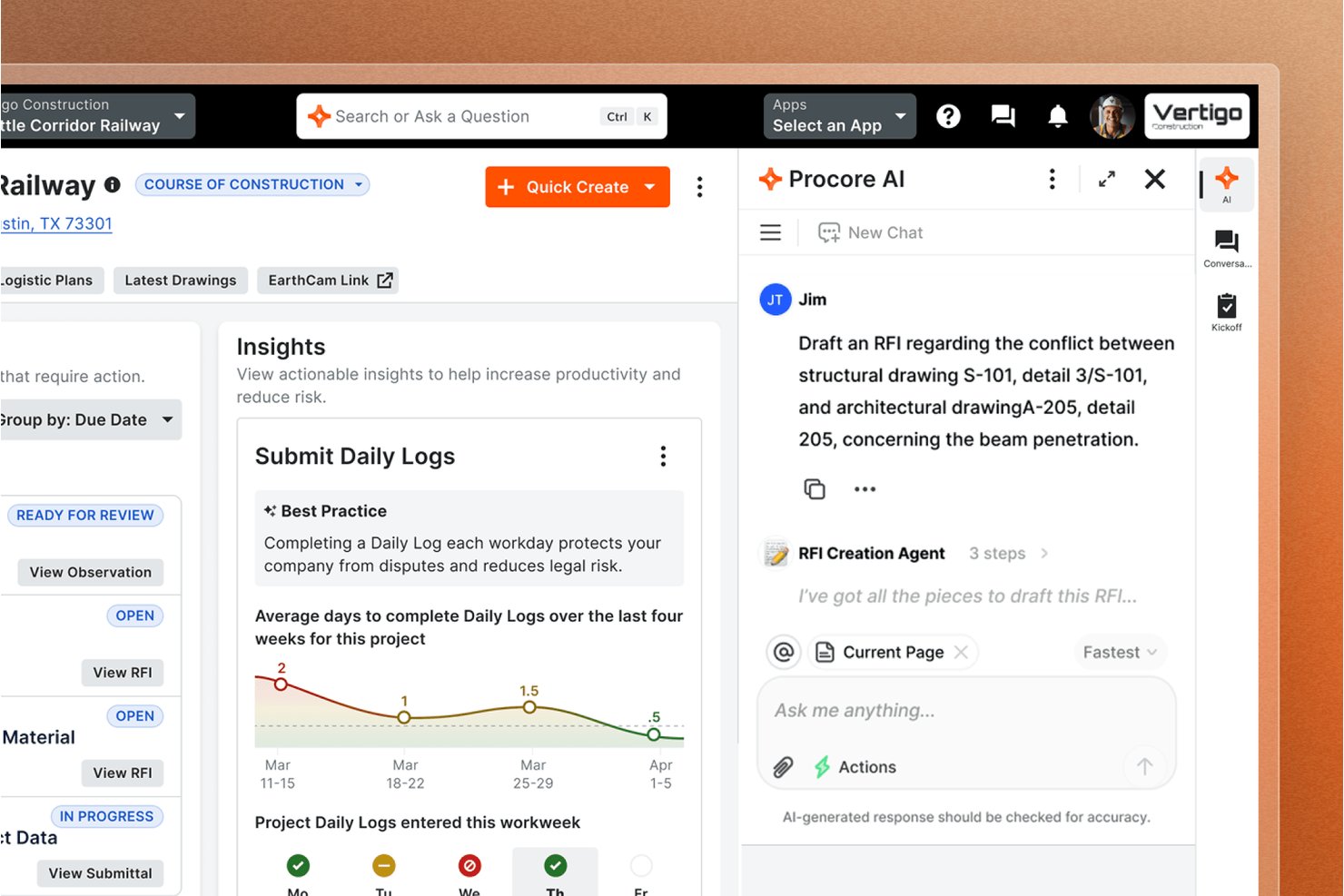Screen dimensions: 1344x896
Task: Open Conversations in the right sidebar
Action: pyautogui.click(x=1227, y=248)
